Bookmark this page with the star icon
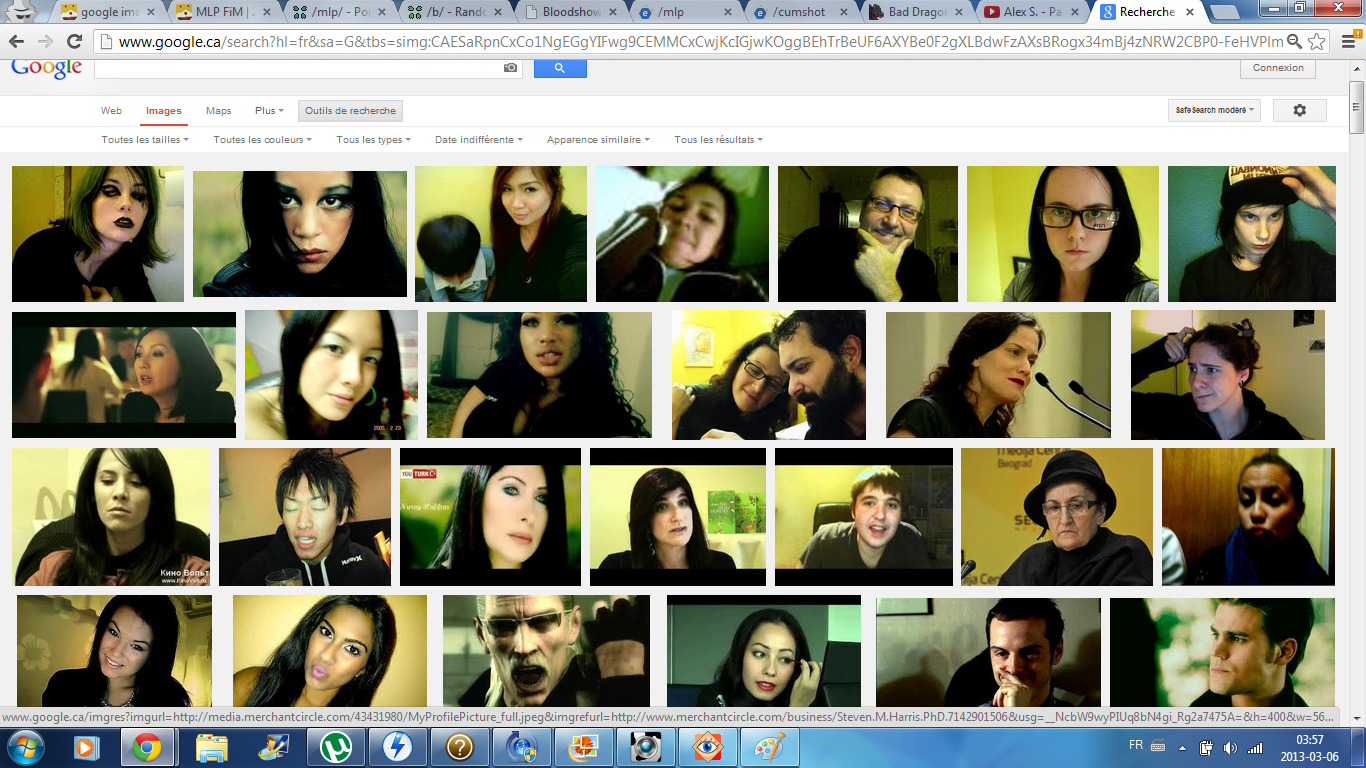Image resolution: width=1366 pixels, height=768 pixels. 1317,42
